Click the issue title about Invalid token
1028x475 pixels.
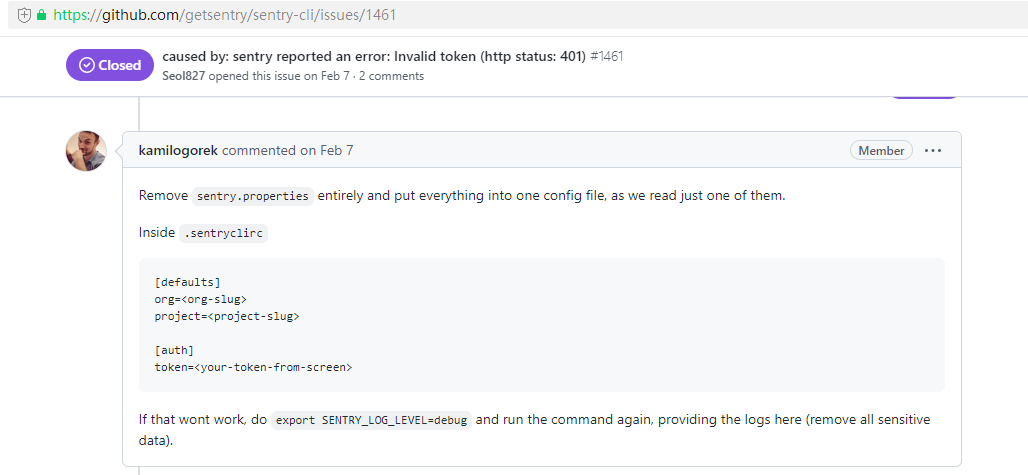(374, 57)
